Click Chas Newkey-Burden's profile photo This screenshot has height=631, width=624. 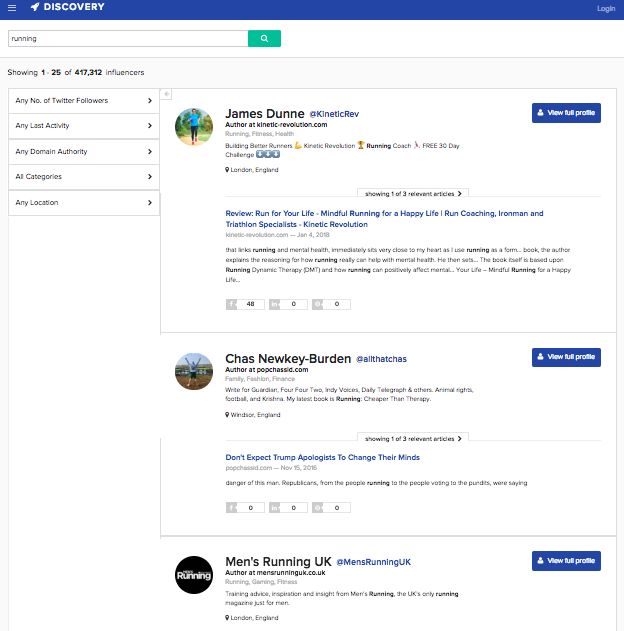194,372
